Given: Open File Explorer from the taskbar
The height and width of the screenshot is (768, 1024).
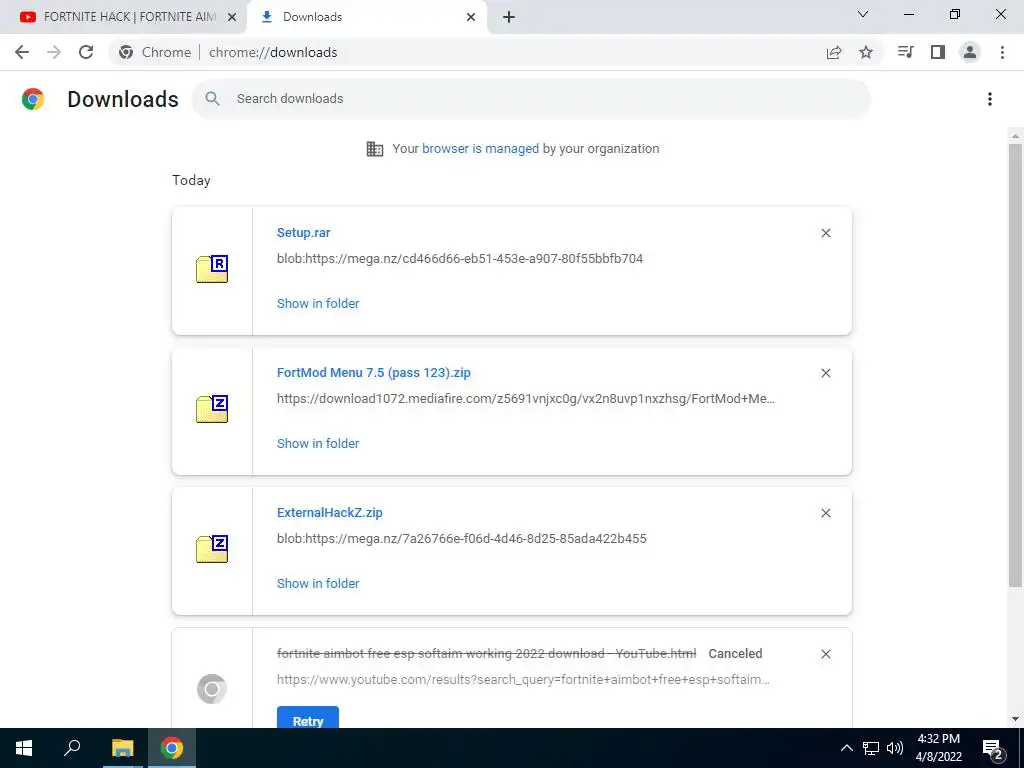Looking at the screenshot, I should (x=122, y=748).
